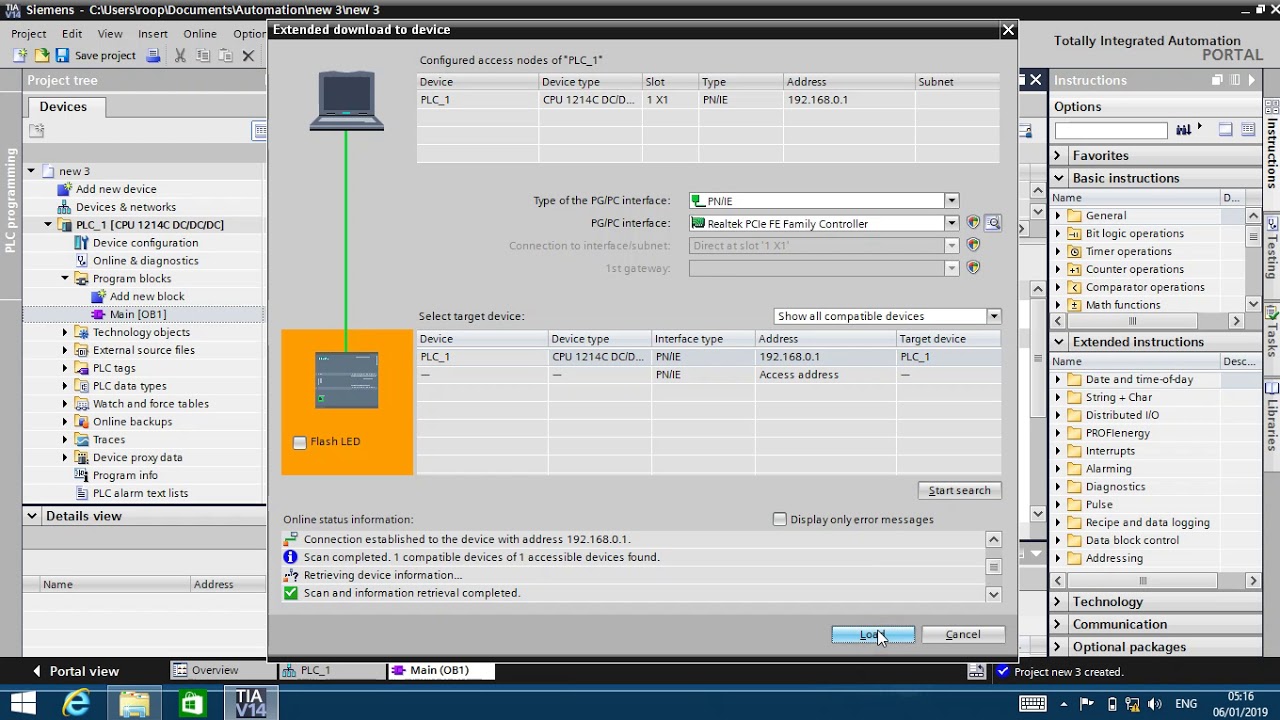The width and height of the screenshot is (1280, 720).
Task: Open Type of the PG/PC interface dropdown
Action: [x=952, y=201]
